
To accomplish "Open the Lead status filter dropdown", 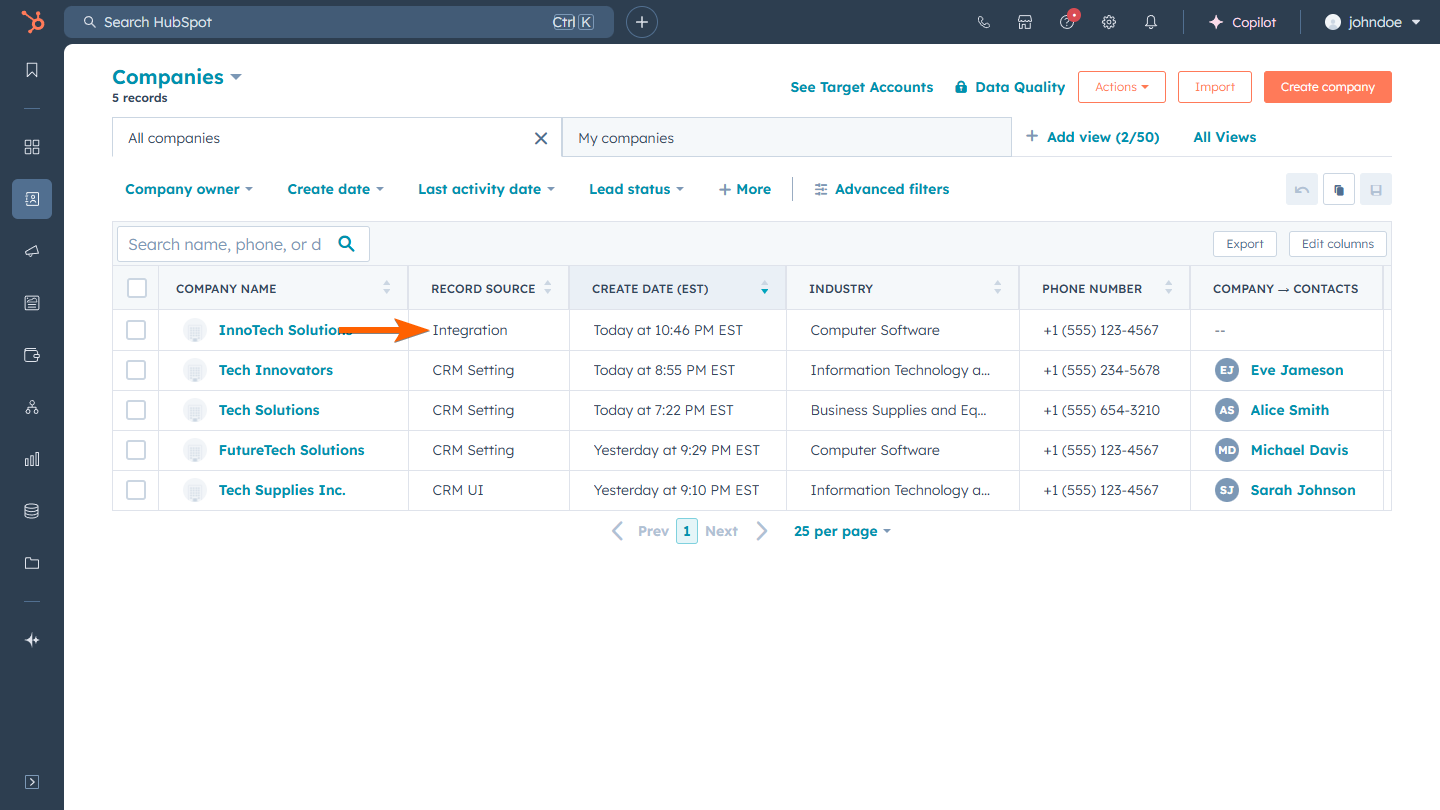I will pyautogui.click(x=636, y=189).
